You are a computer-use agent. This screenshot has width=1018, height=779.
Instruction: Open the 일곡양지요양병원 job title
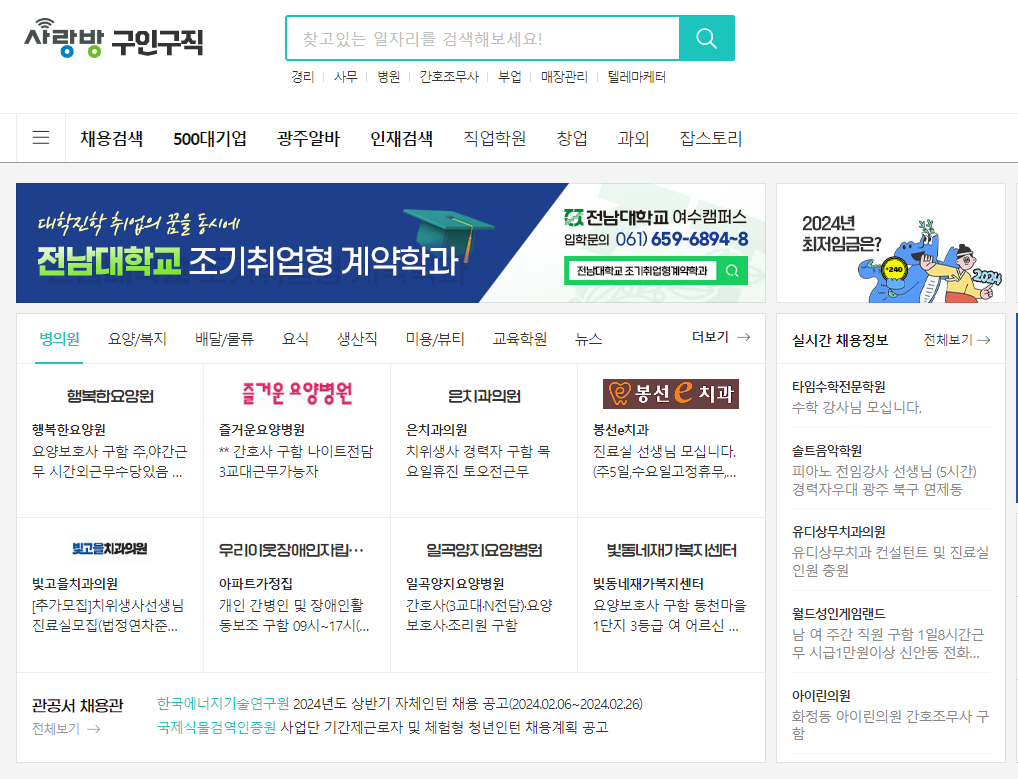(x=455, y=584)
